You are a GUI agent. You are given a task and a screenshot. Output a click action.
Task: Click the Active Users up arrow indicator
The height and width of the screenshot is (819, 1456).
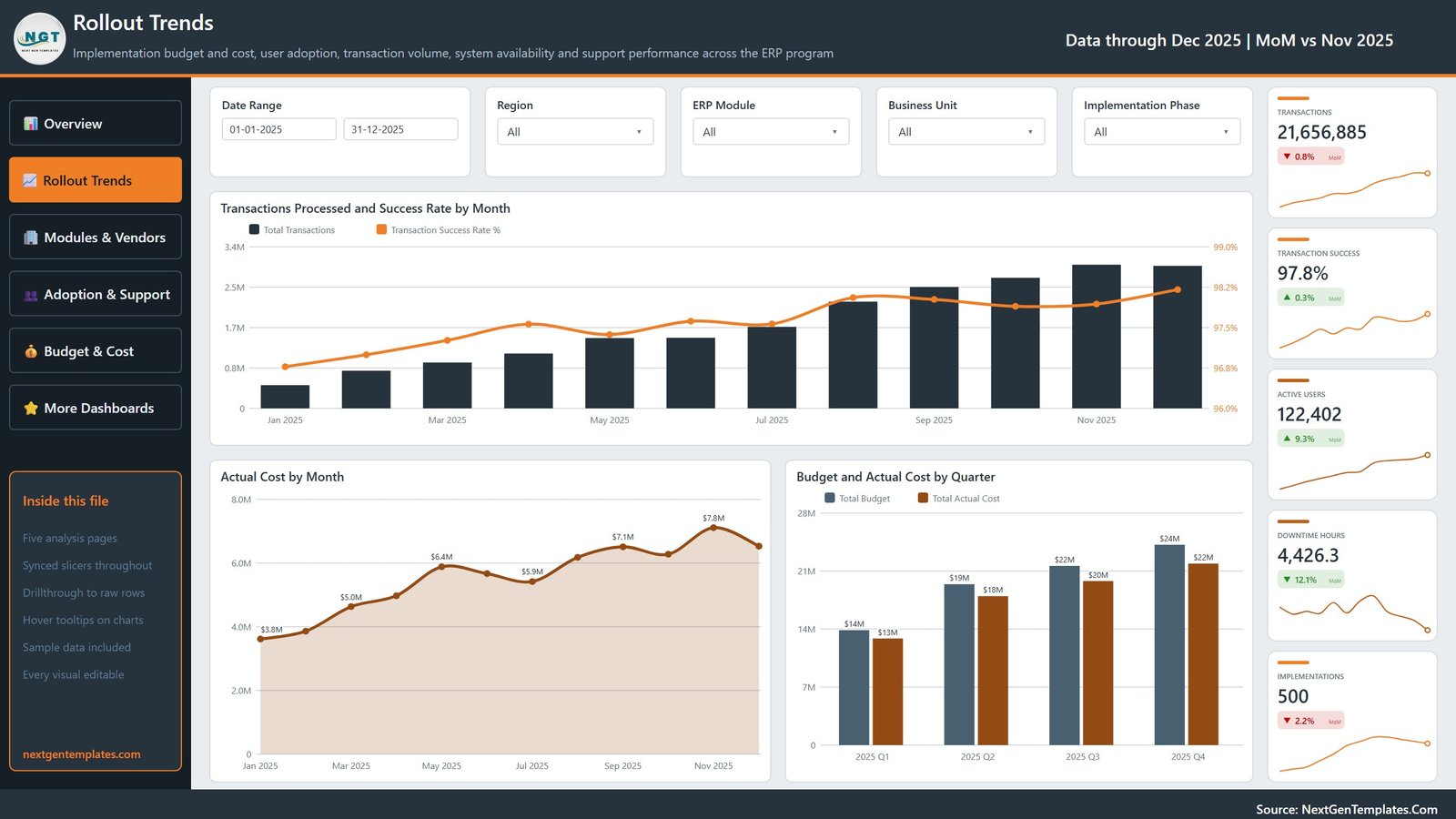[x=1287, y=439]
